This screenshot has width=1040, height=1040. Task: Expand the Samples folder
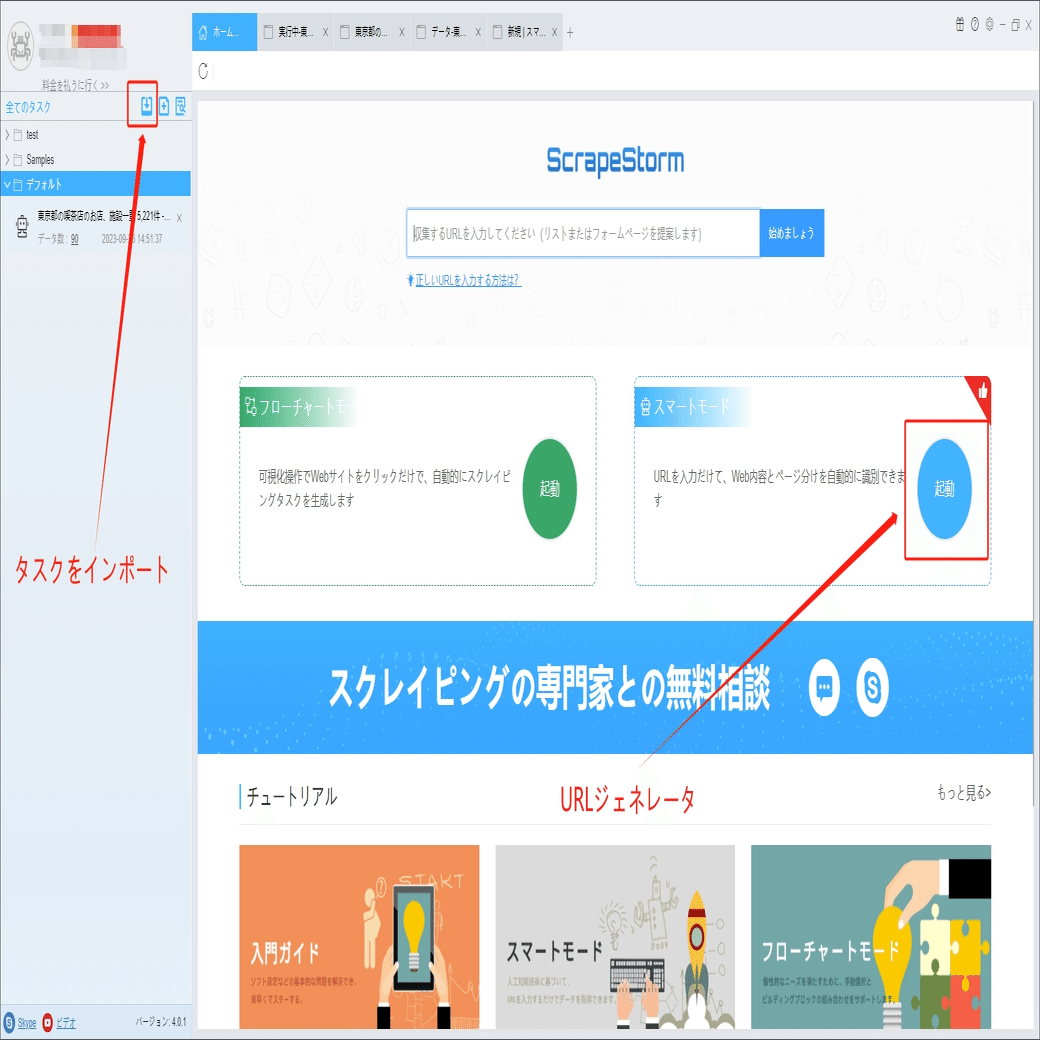point(7,160)
